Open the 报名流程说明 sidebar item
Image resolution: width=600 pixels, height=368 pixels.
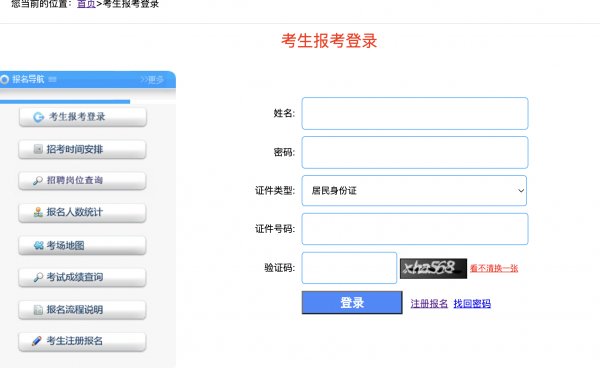pos(82,310)
